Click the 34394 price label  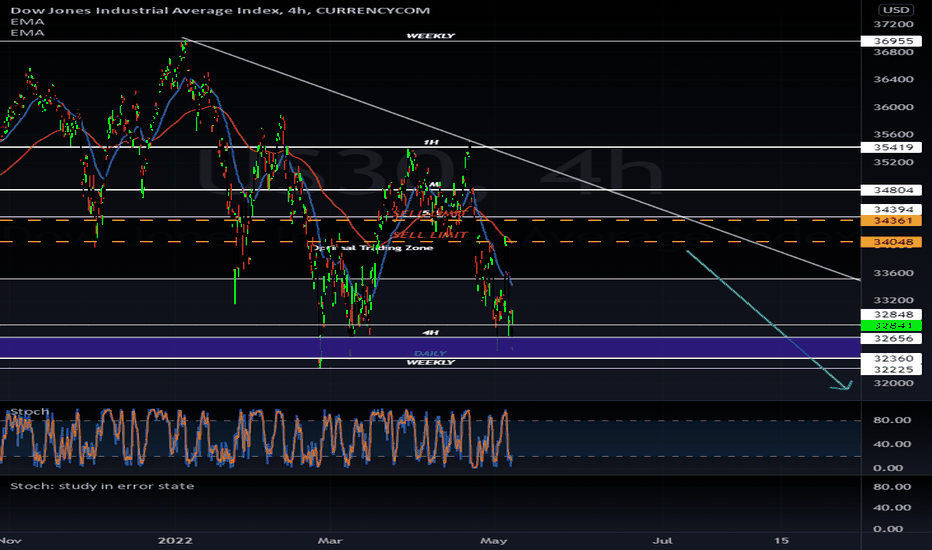click(x=892, y=209)
